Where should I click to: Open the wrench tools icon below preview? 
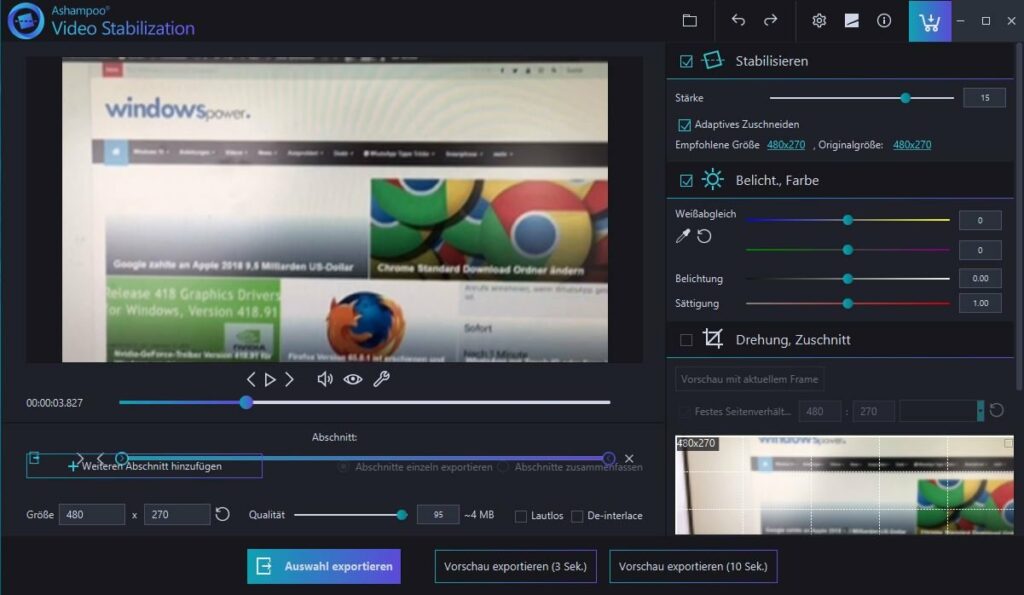pyautogui.click(x=381, y=379)
